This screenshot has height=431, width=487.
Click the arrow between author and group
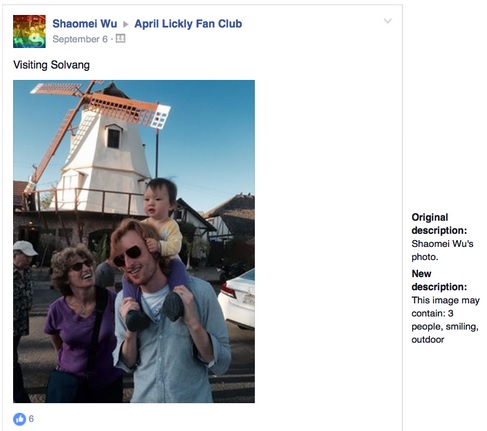pyautogui.click(x=126, y=24)
